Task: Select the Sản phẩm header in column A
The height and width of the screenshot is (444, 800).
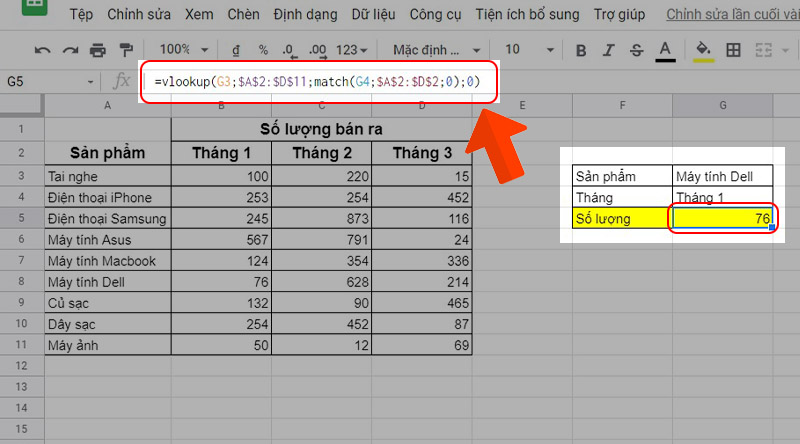Action: [108, 153]
